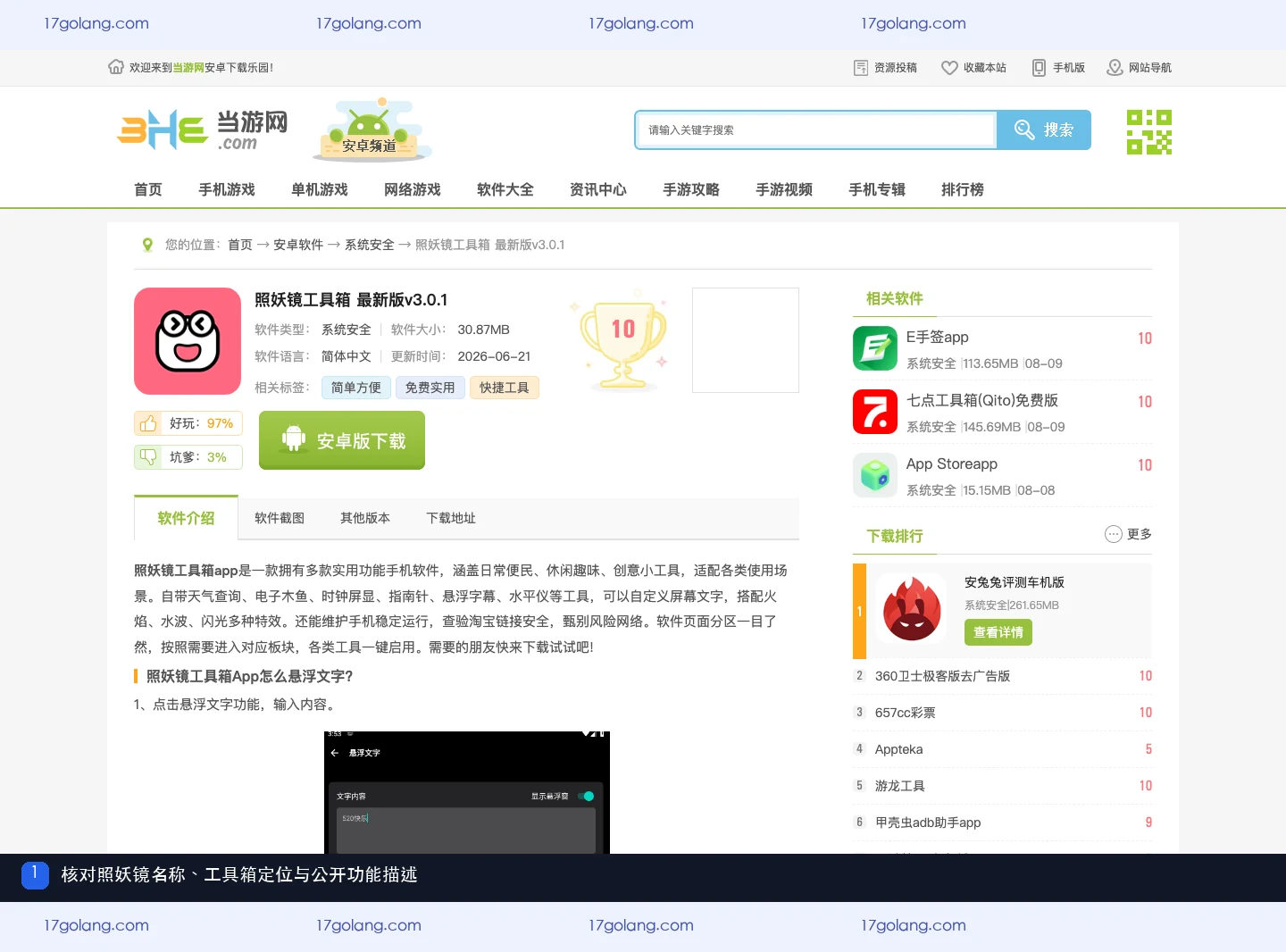Click the 好玩: 97% rating text
This screenshot has width=1286, height=952.
[202, 423]
